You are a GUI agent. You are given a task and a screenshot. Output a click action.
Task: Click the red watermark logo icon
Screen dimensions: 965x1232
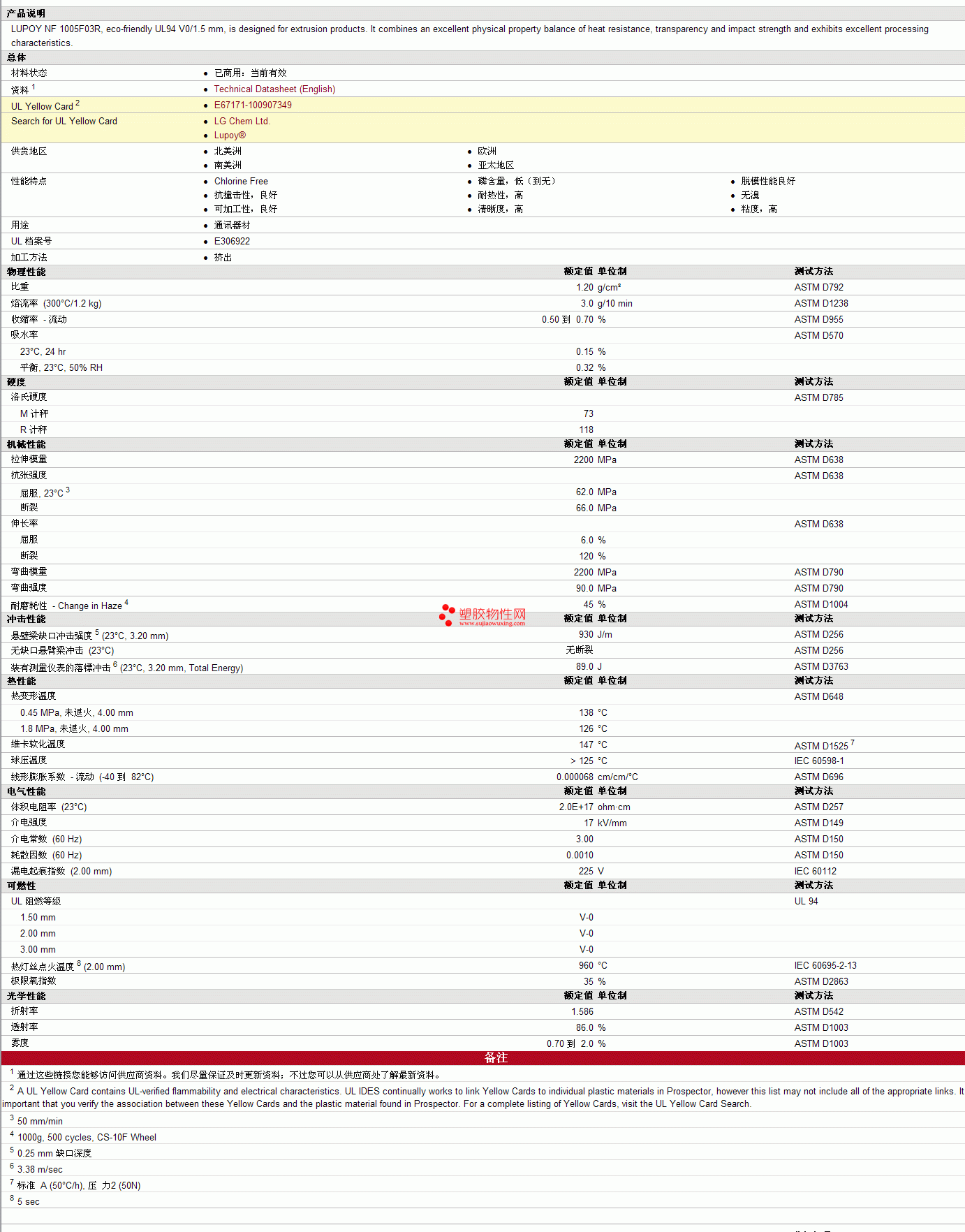(x=447, y=615)
